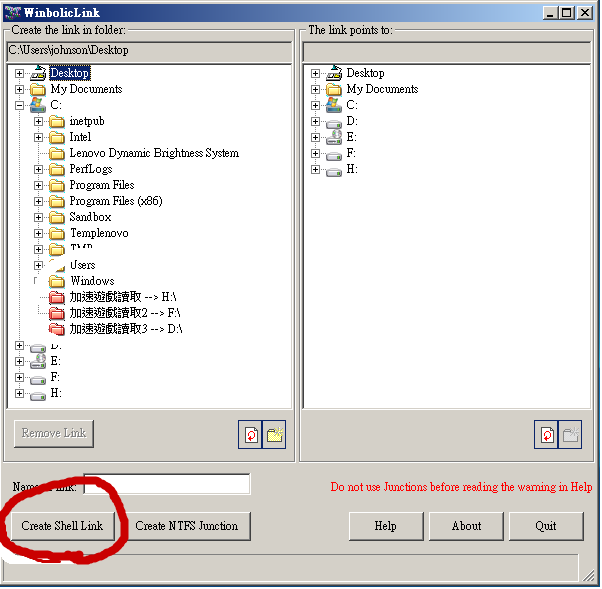Click the C: drive icon in left tree
The image size is (602, 589).
pos(38,105)
